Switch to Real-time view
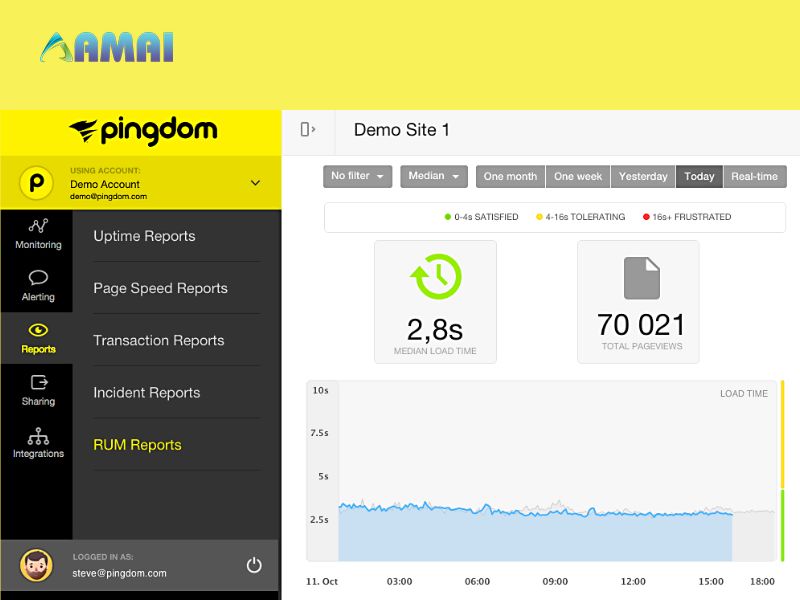 (x=755, y=177)
